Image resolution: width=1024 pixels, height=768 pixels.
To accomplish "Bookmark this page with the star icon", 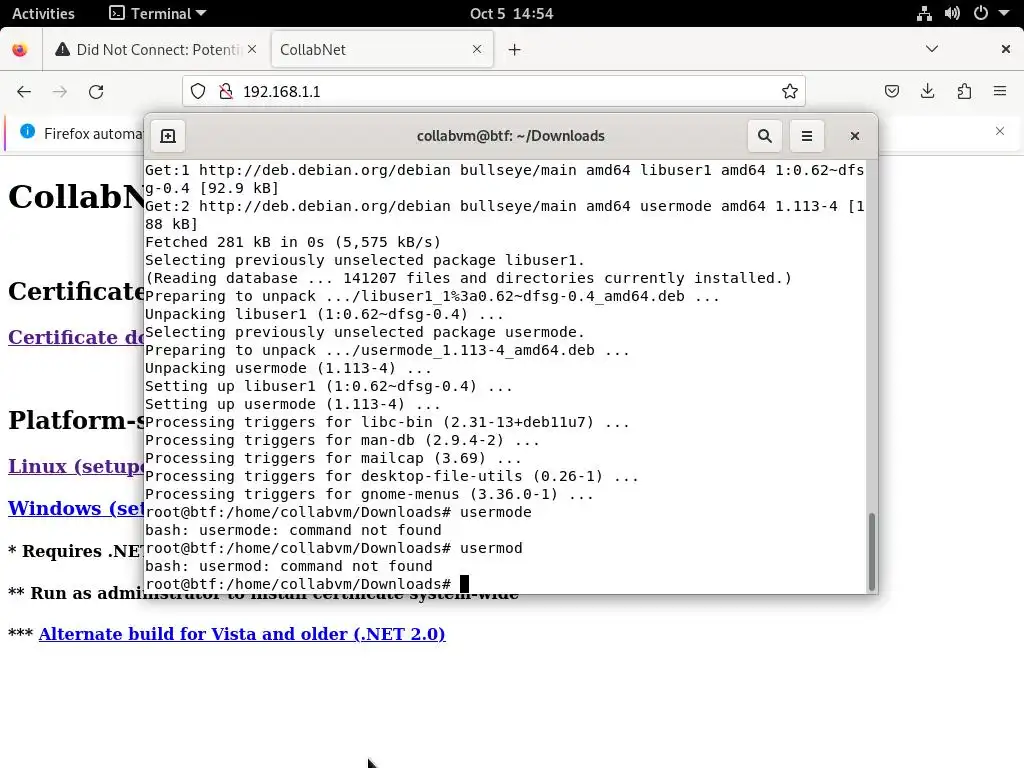I will (790, 91).
